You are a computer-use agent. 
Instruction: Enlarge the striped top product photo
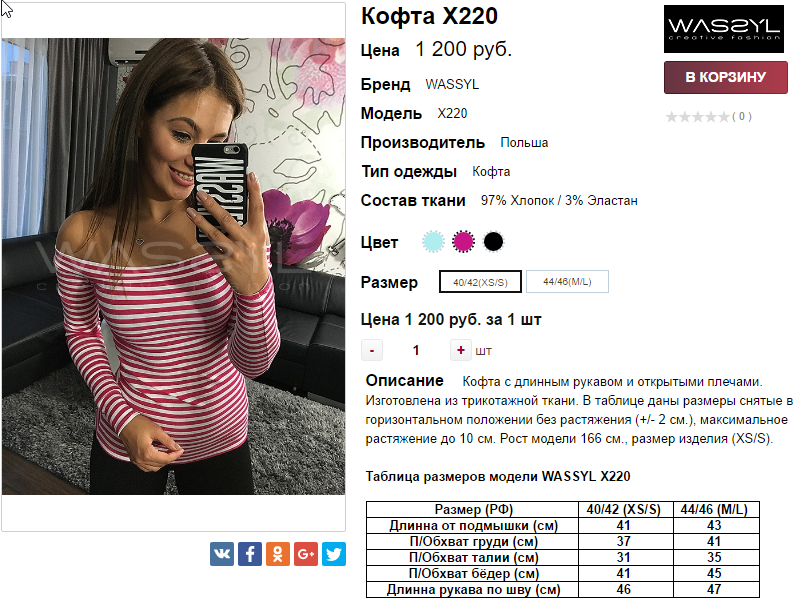[x=173, y=266]
